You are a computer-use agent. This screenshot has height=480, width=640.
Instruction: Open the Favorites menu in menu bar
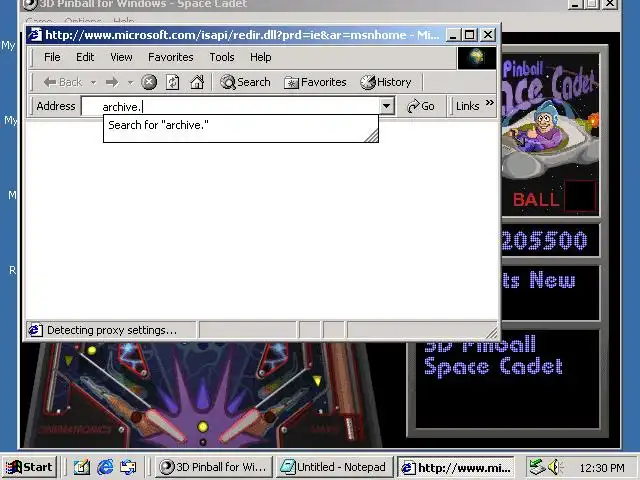point(171,57)
